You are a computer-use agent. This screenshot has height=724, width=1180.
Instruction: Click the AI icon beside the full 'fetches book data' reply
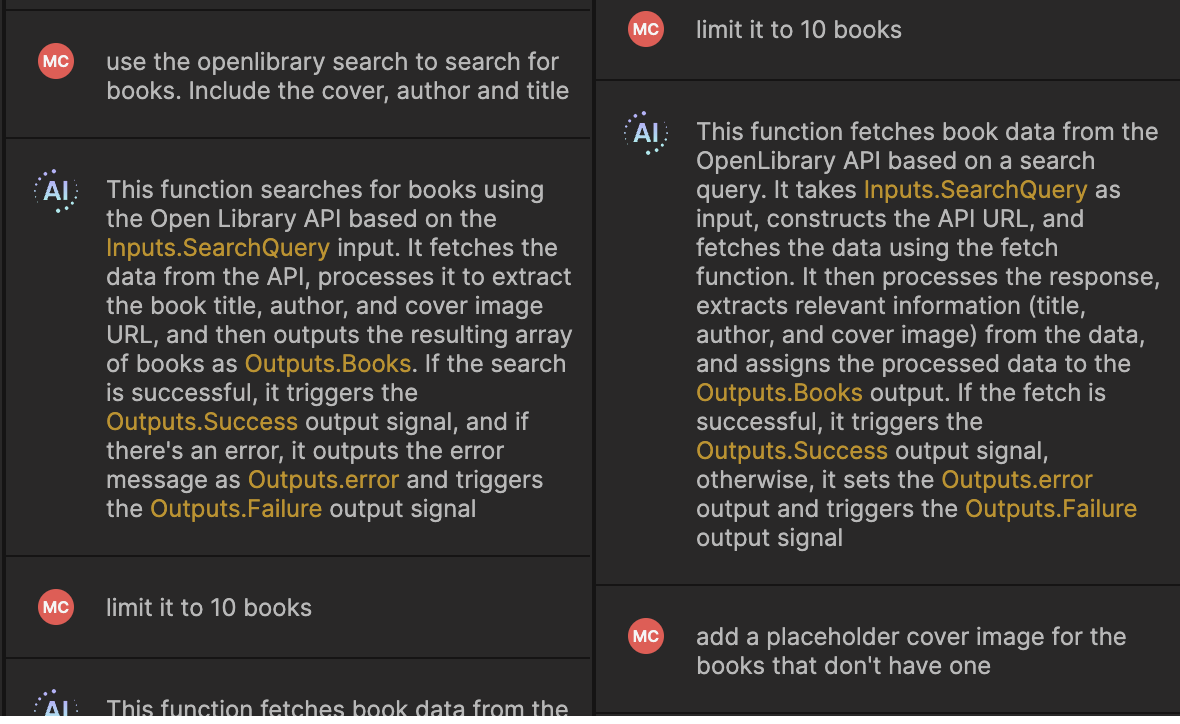coord(646,133)
